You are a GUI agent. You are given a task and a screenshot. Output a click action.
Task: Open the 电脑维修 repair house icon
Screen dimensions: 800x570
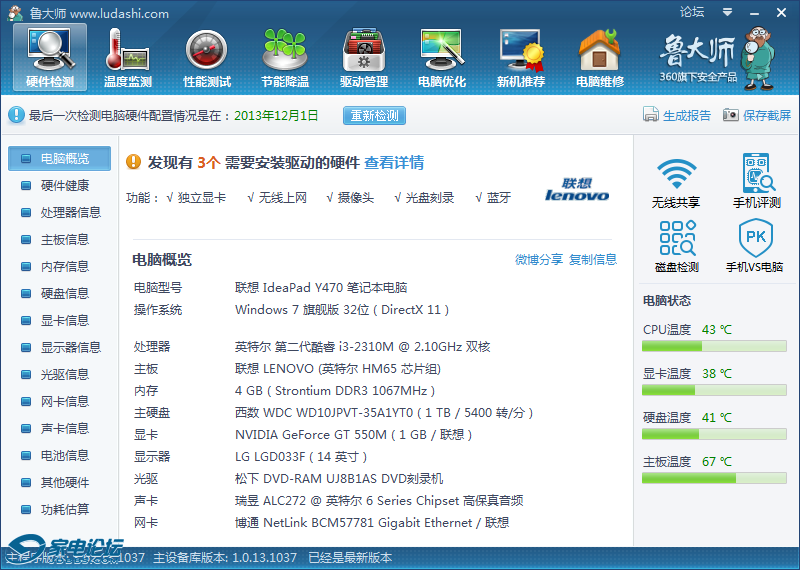[x=599, y=57]
